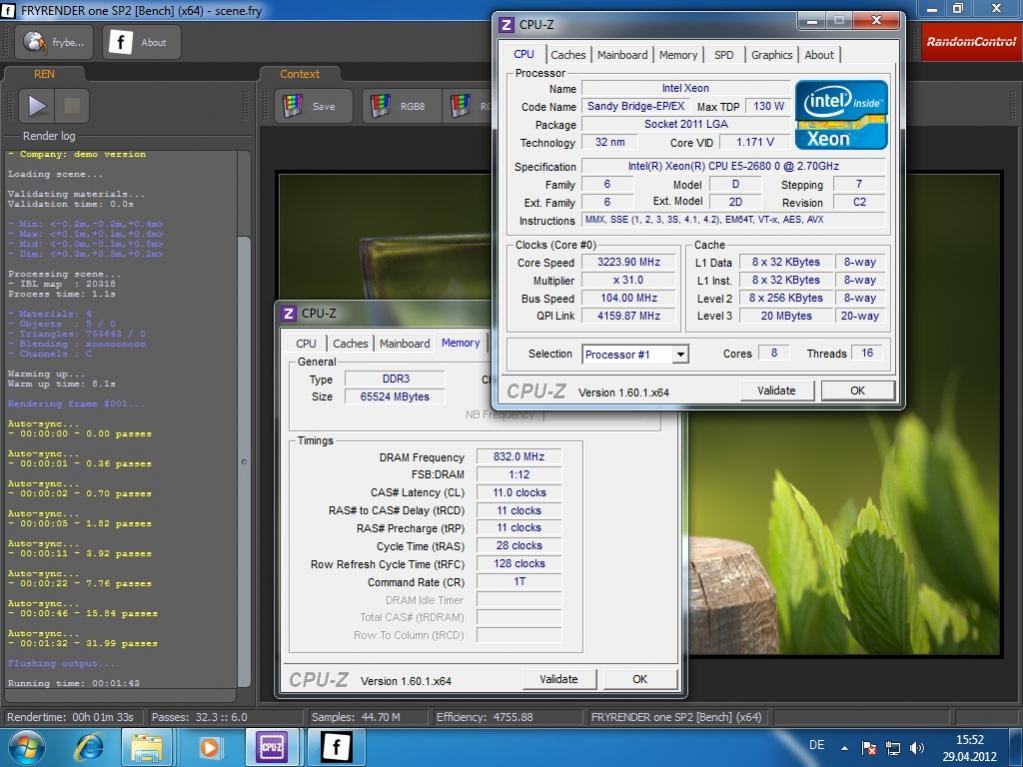Image resolution: width=1023 pixels, height=767 pixels.
Task: Expand the Processor #1 selection dropdown
Action: point(680,354)
